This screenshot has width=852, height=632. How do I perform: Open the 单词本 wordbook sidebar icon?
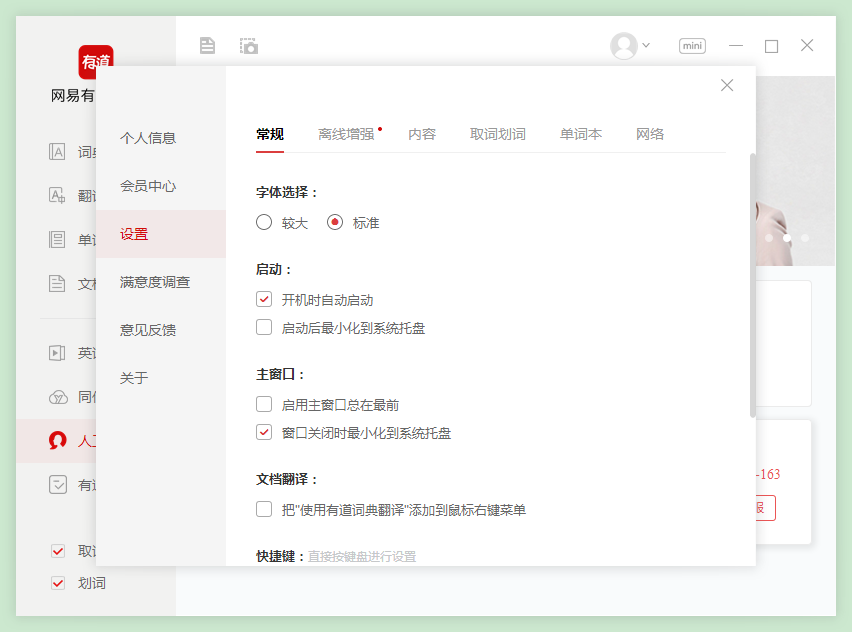tap(58, 239)
